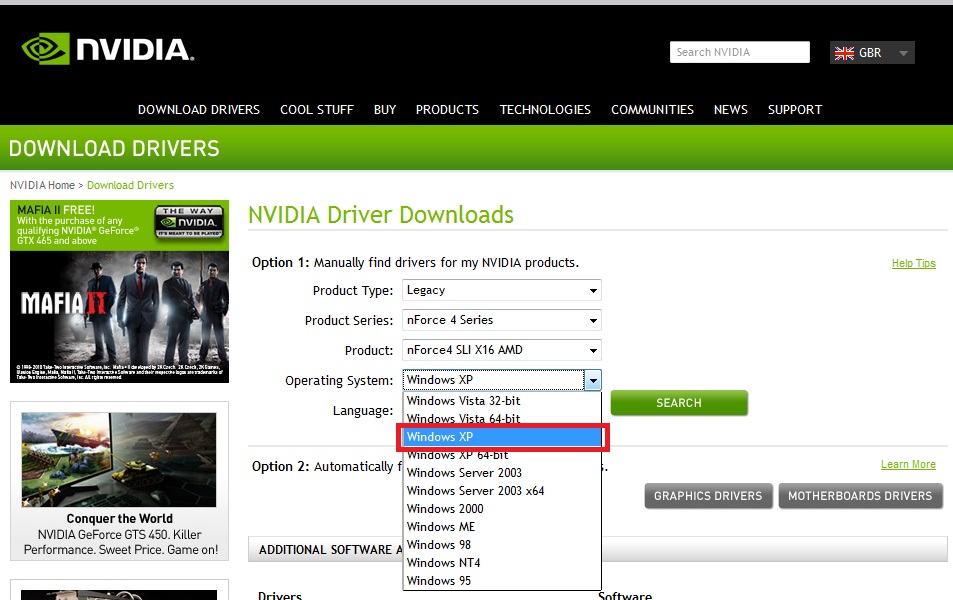Screen dimensions: 953x600
Task: Open the Cool Stuff menu
Action: [x=317, y=109]
